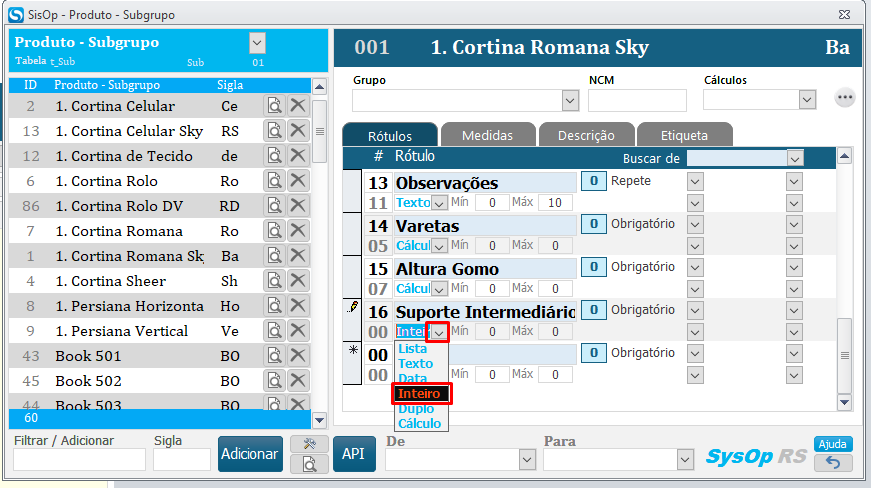Viewport: 871px width, 488px height.
Task: Open the type dropdown for Observações
Action: tap(438, 203)
